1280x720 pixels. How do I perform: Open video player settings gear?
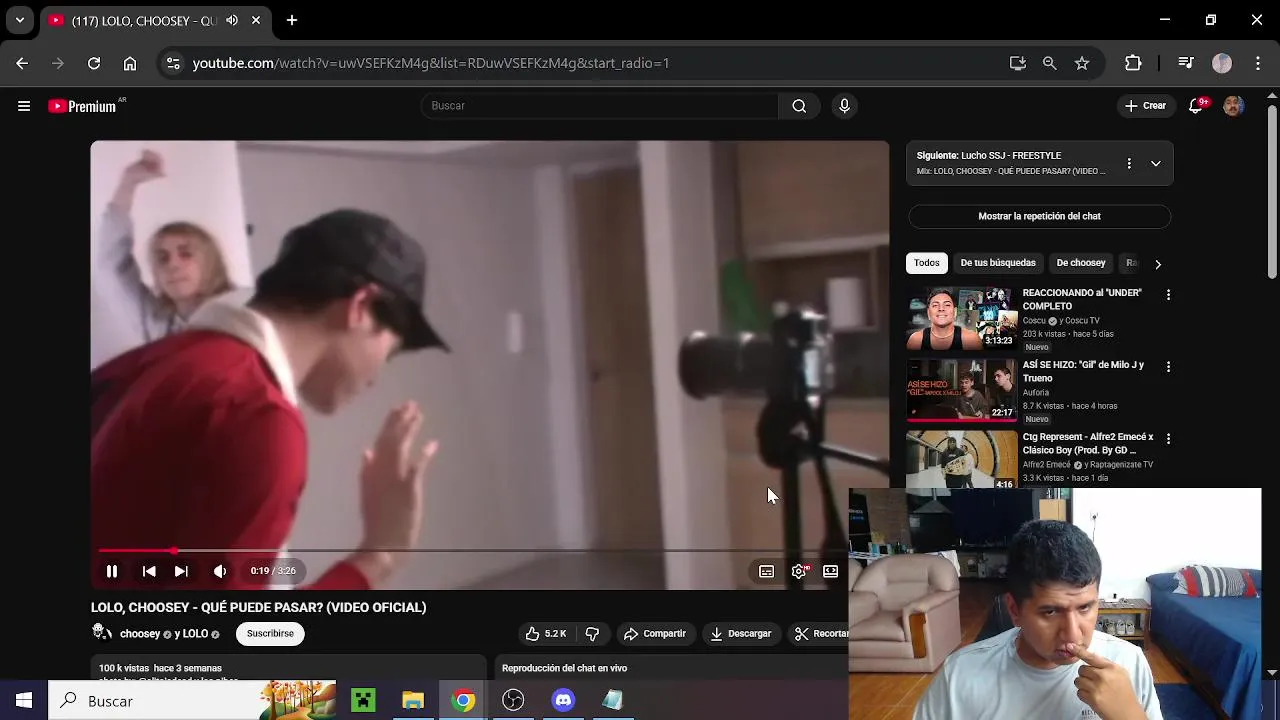[799, 571]
